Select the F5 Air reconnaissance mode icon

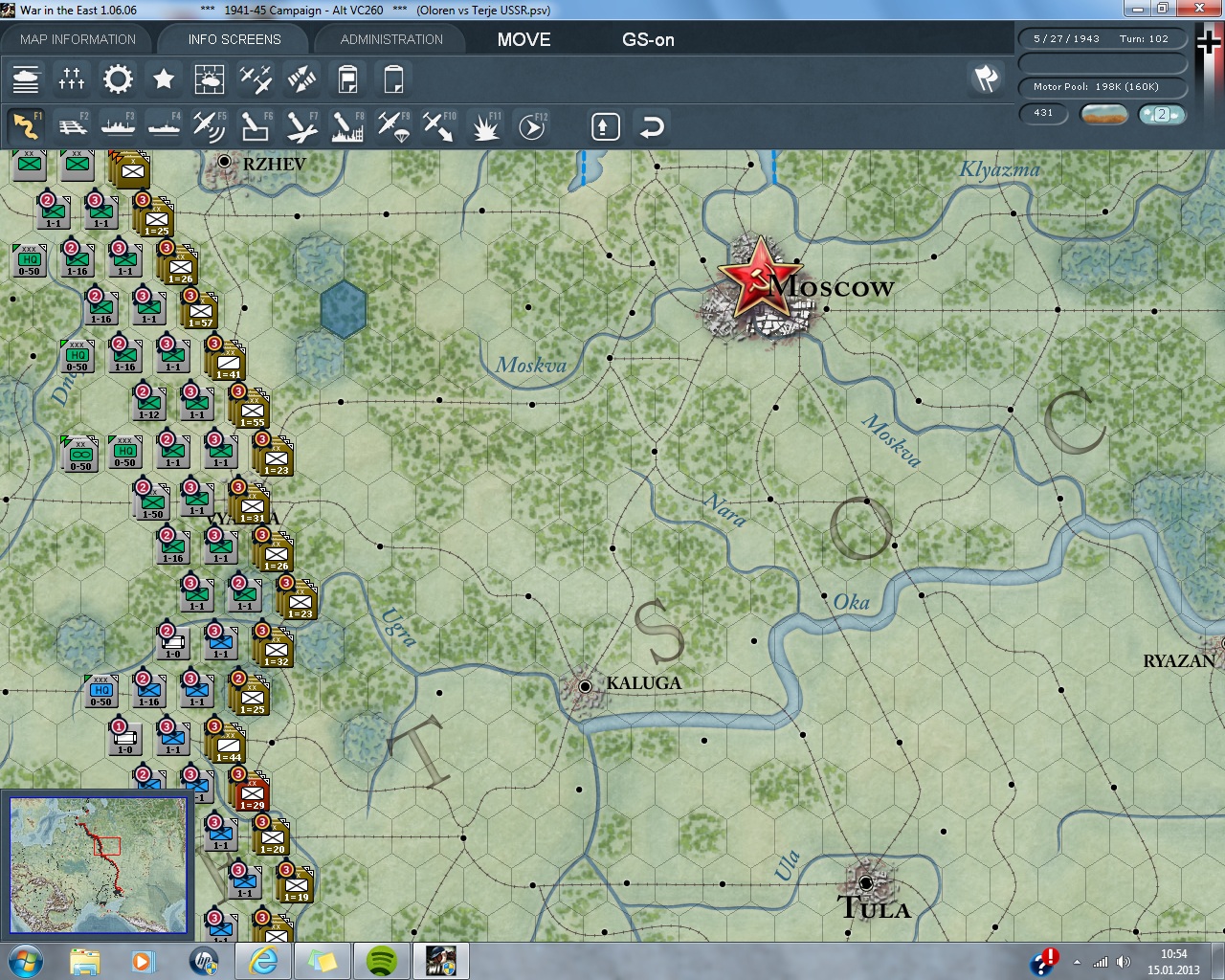pyautogui.click(x=210, y=126)
